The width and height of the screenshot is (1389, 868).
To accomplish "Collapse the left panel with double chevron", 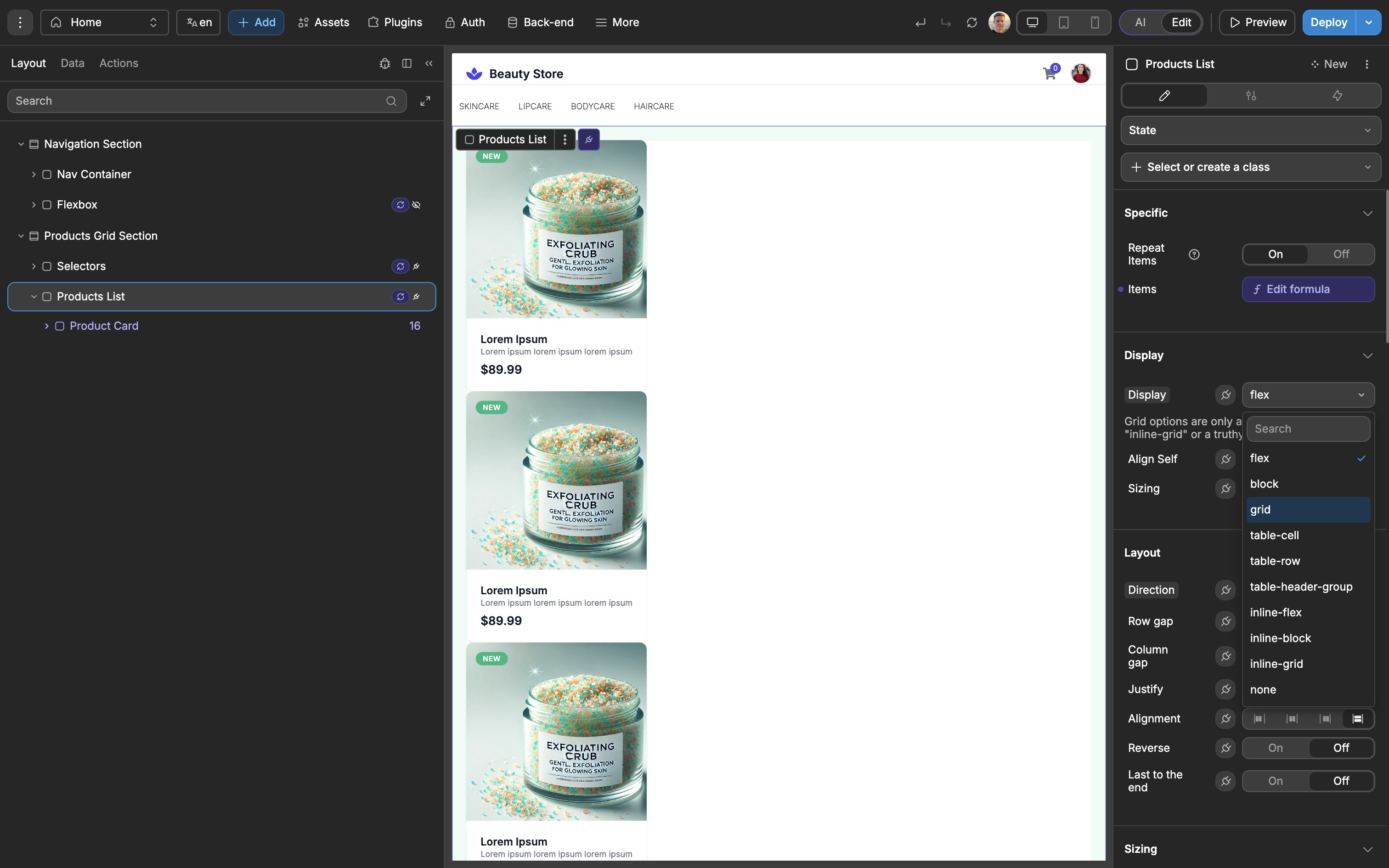I will coord(429,63).
